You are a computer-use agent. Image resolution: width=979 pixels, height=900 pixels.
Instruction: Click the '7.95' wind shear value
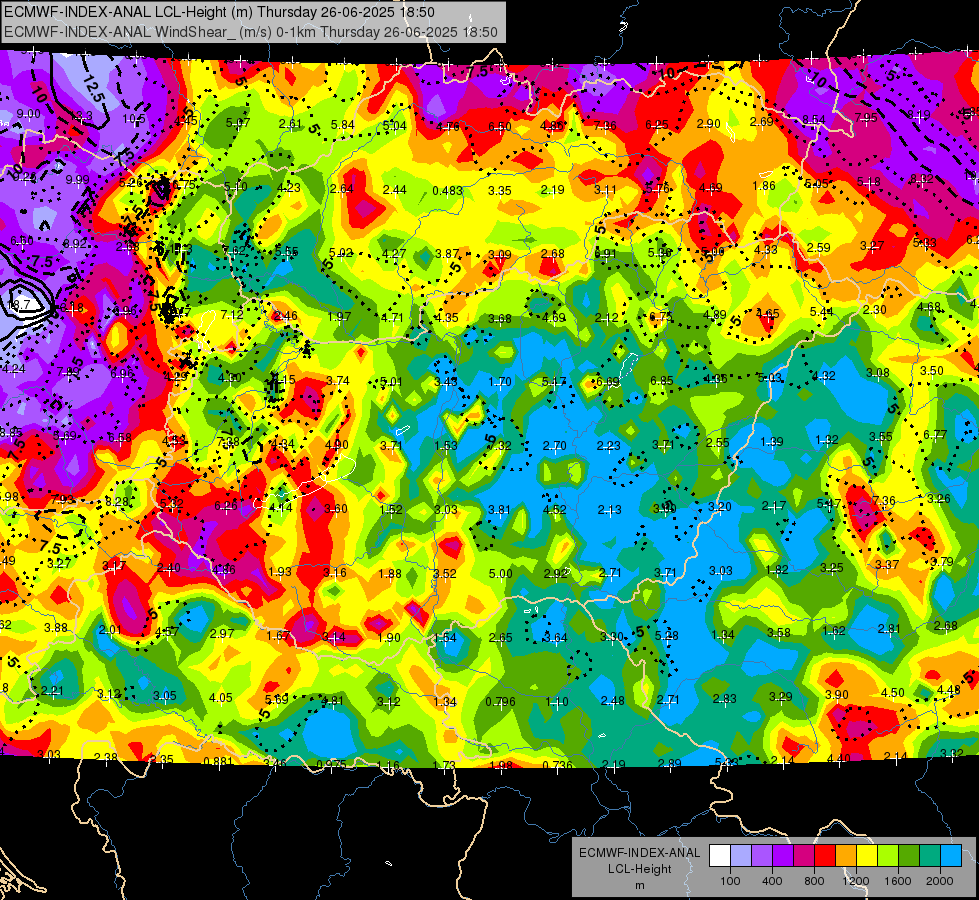[867, 117]
